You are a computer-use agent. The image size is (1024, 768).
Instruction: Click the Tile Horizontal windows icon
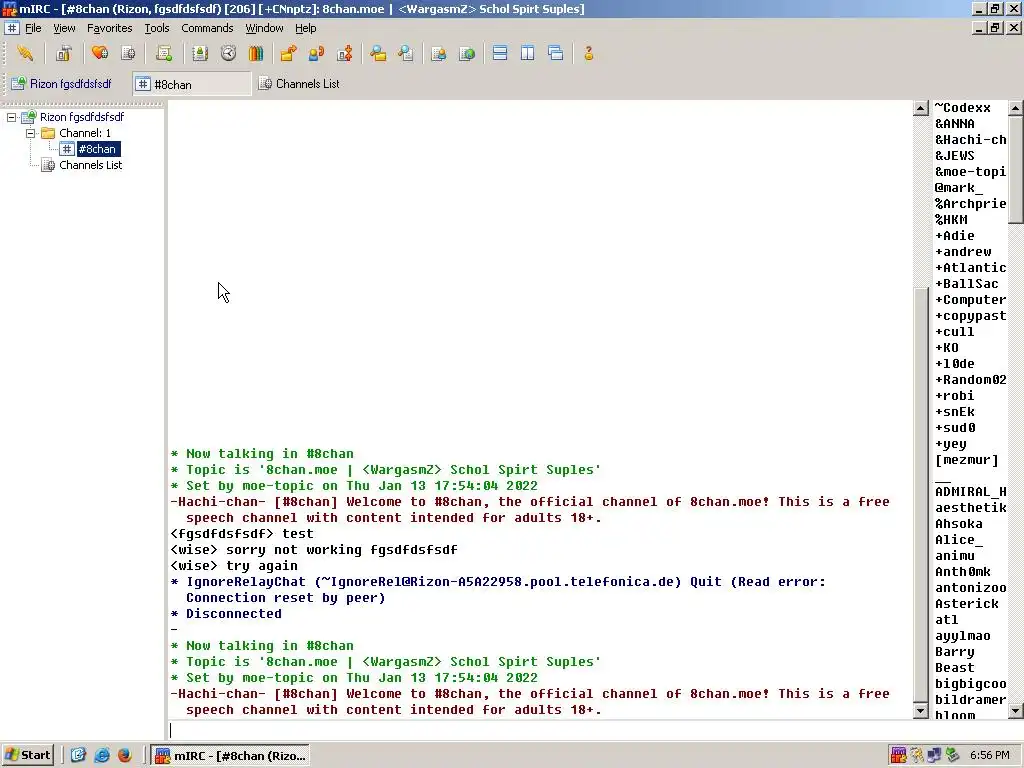[500, 54]
